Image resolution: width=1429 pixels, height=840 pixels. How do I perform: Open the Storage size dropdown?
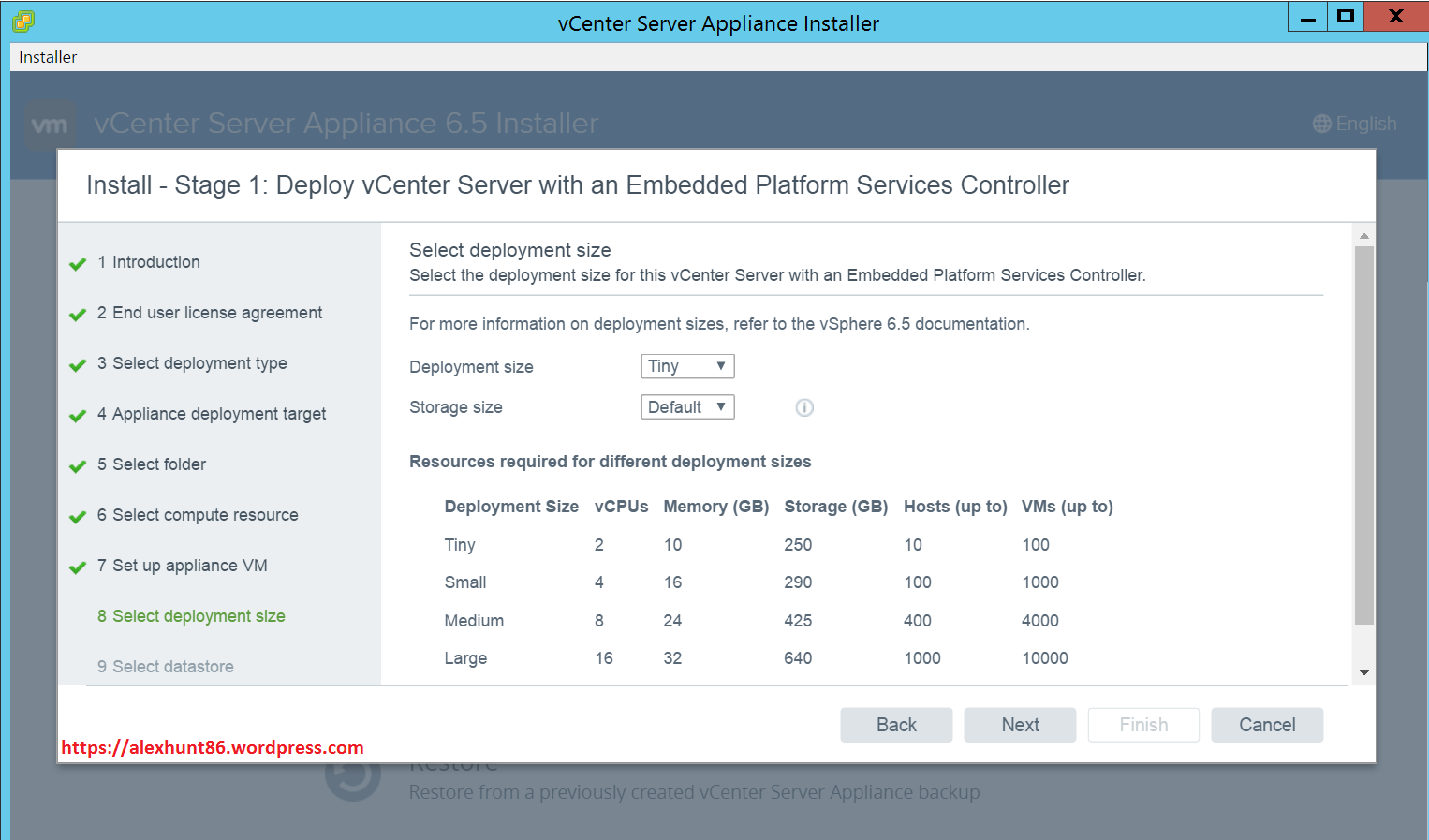coord(687,406)
